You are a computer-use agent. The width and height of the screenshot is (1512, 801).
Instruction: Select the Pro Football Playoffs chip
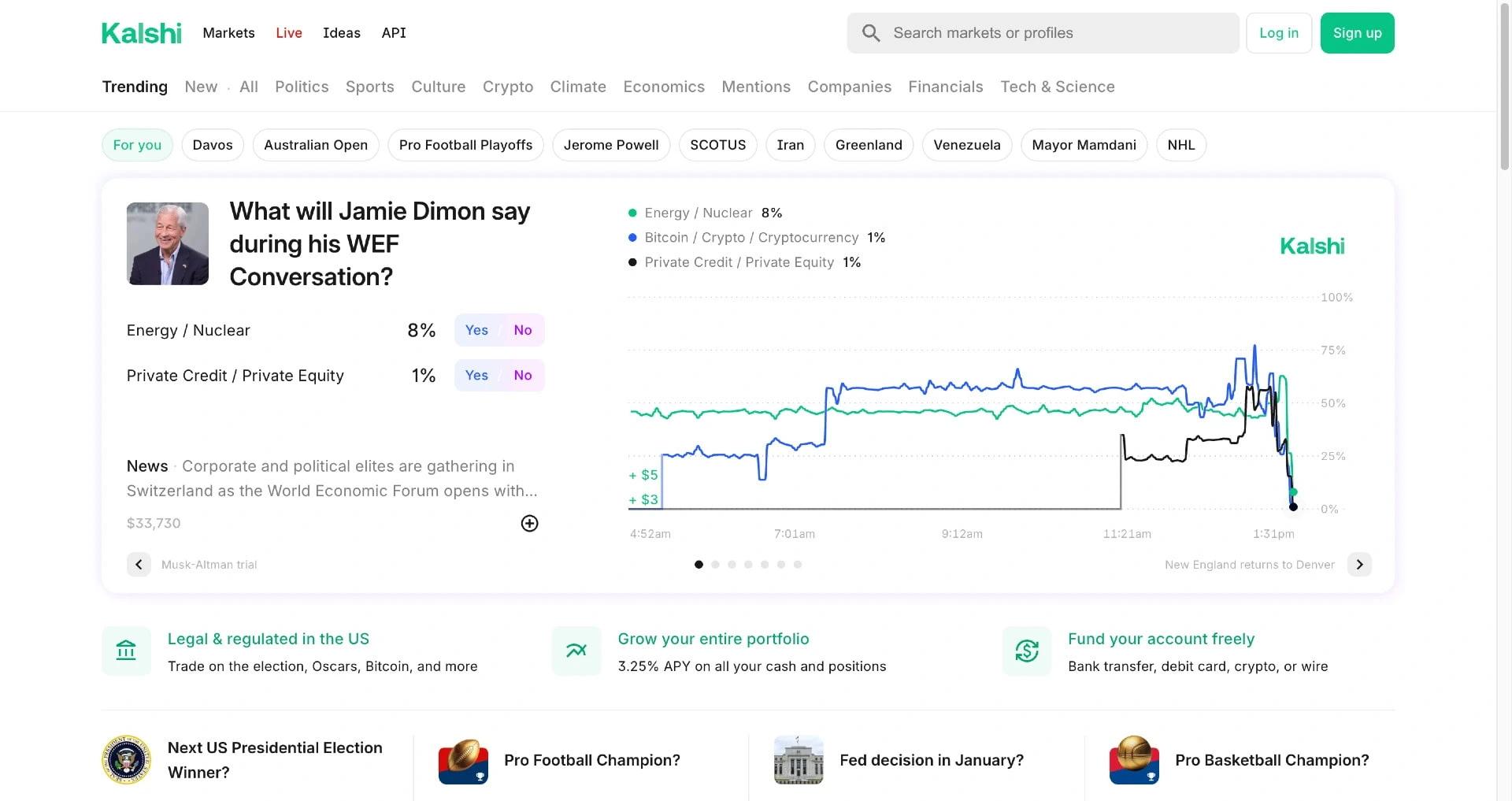click(x=465, y=145)
